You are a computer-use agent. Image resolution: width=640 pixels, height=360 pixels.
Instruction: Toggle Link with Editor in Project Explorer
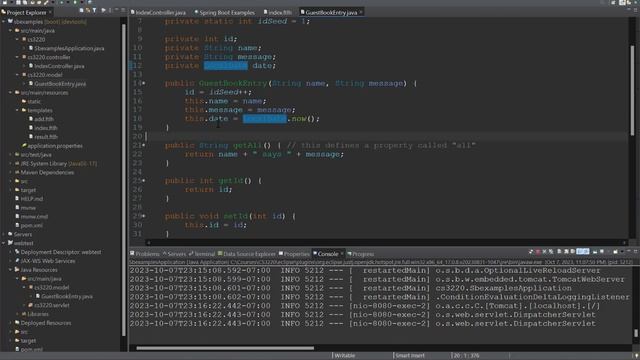[x=88, y=10]
